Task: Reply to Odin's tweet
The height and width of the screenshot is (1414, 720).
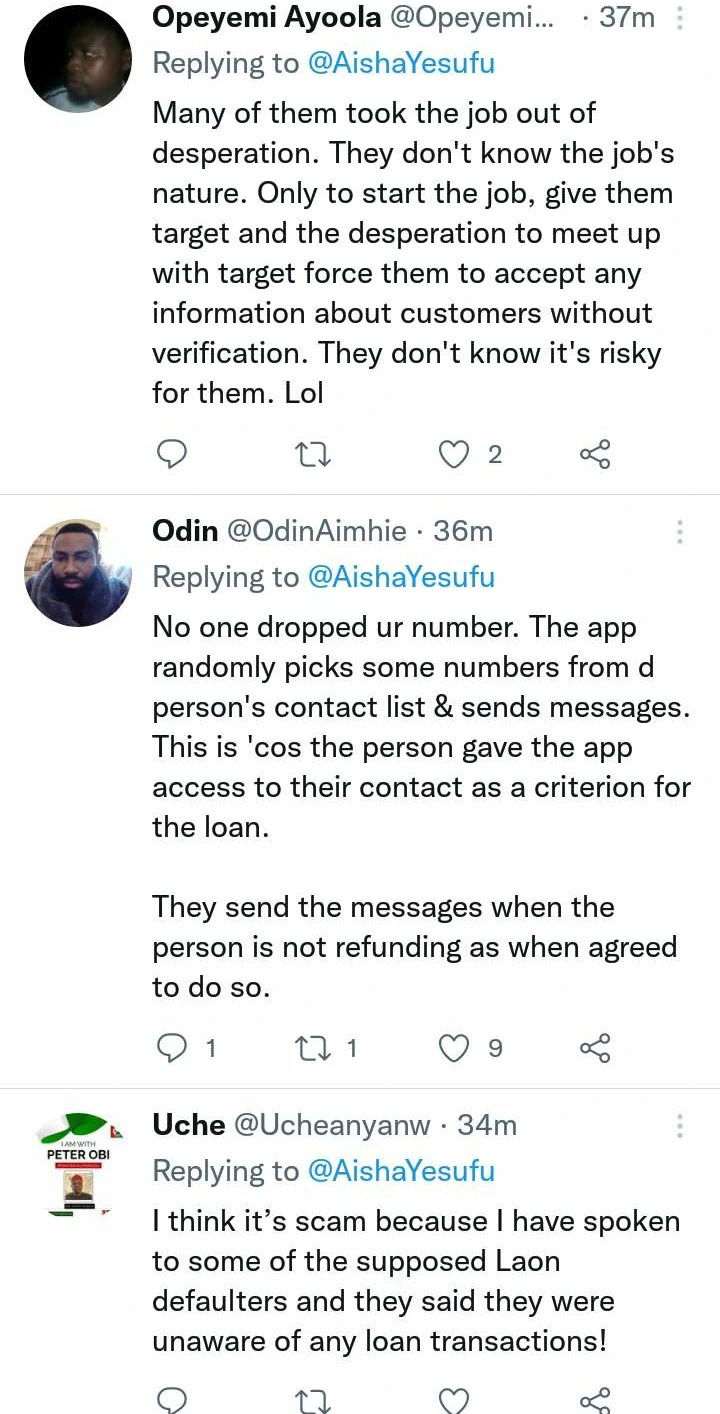Action: [173, 1048]
